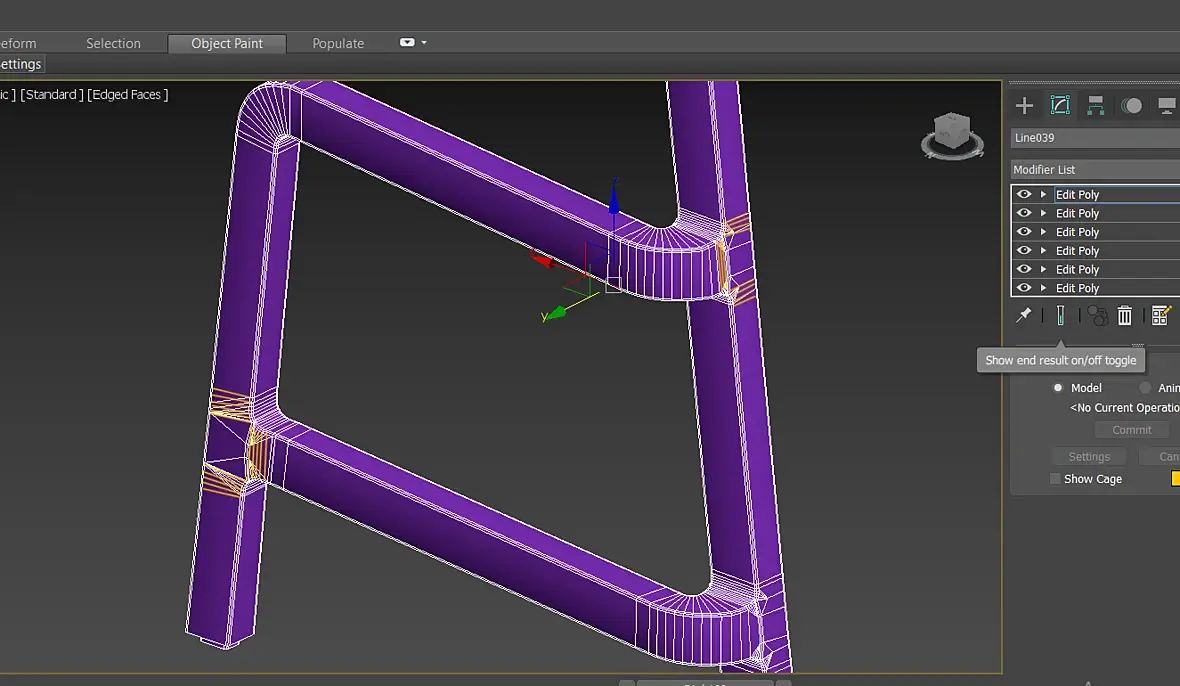Select the Model radio button
This screenshot has width=1180, height=686.
pos(1058,388)
